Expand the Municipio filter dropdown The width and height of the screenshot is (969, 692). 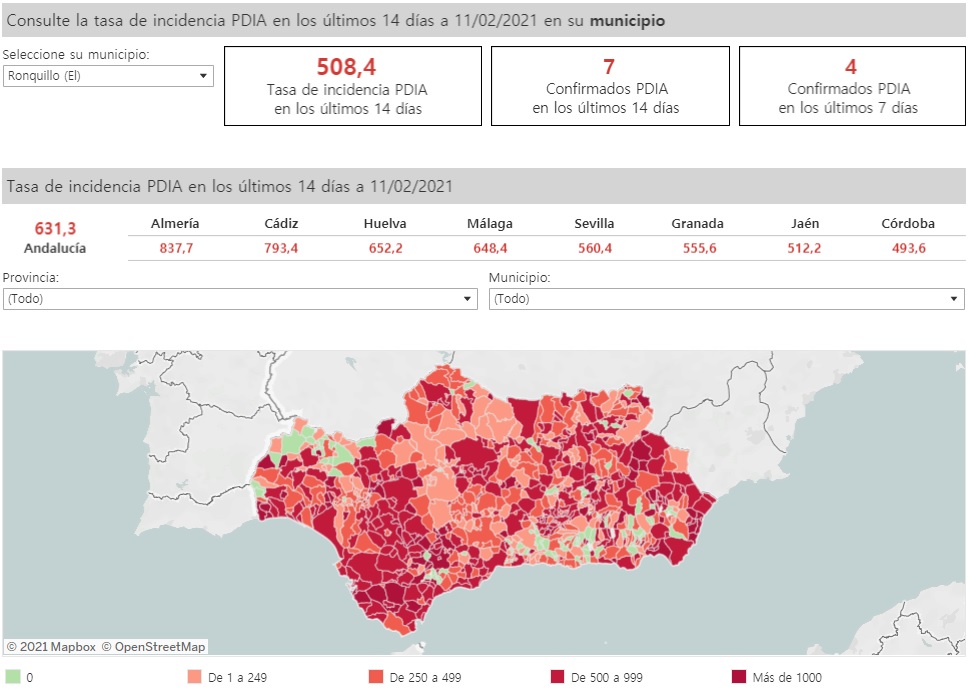pyautogui.click(x=726, y=299)
